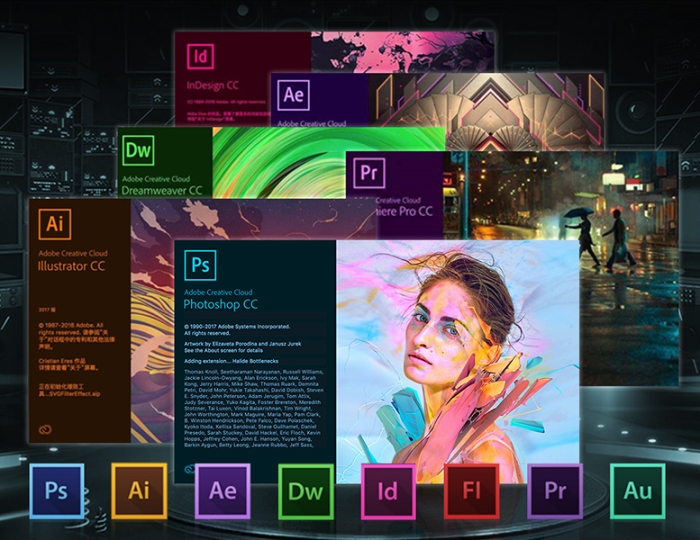Click Adobe Creative Cloud text on After Effects splash

coord(312,123)
